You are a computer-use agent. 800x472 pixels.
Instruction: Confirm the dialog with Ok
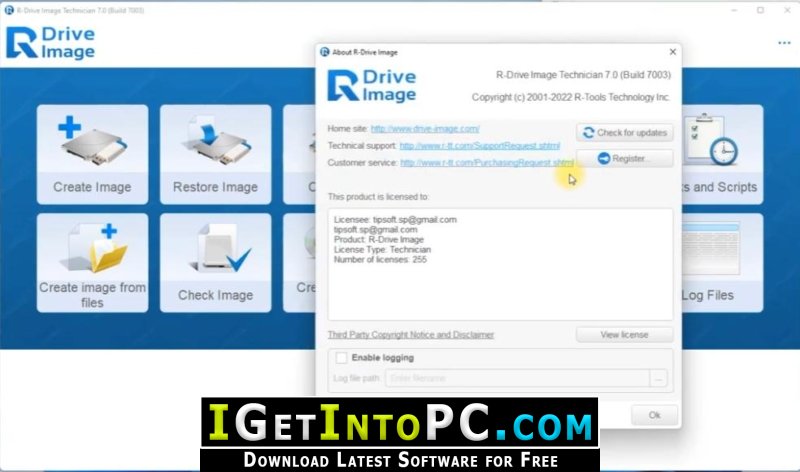[655, 415]
